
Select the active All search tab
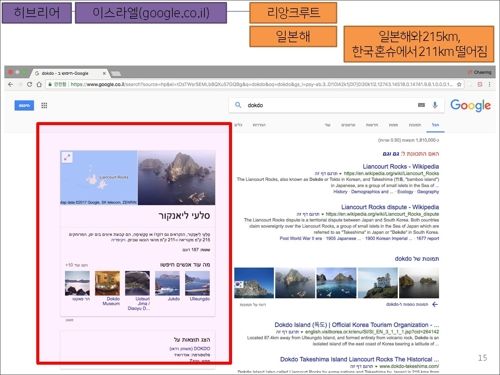pos(435,125)
